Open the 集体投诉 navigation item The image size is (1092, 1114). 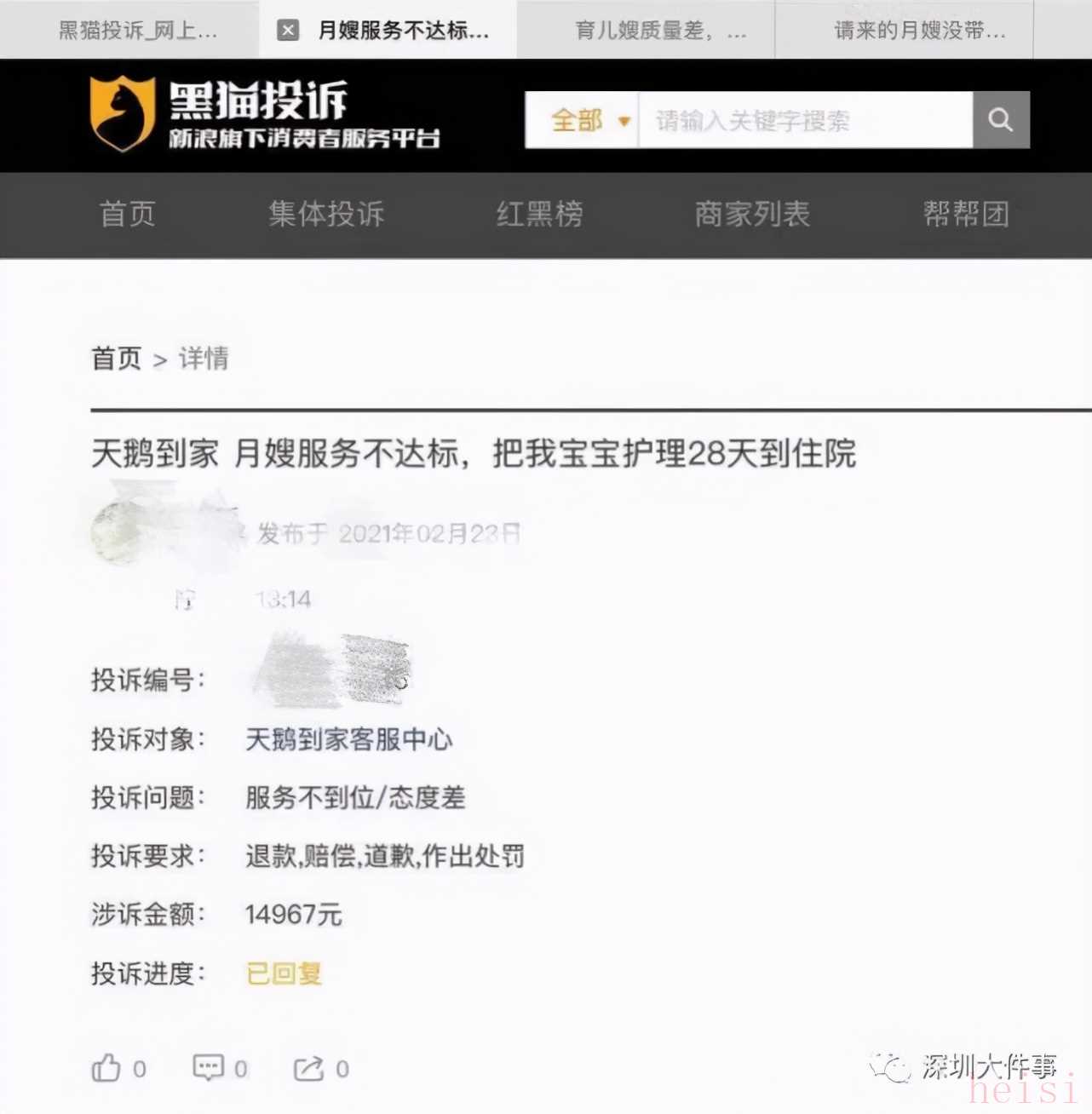click(x=326, y=214)
